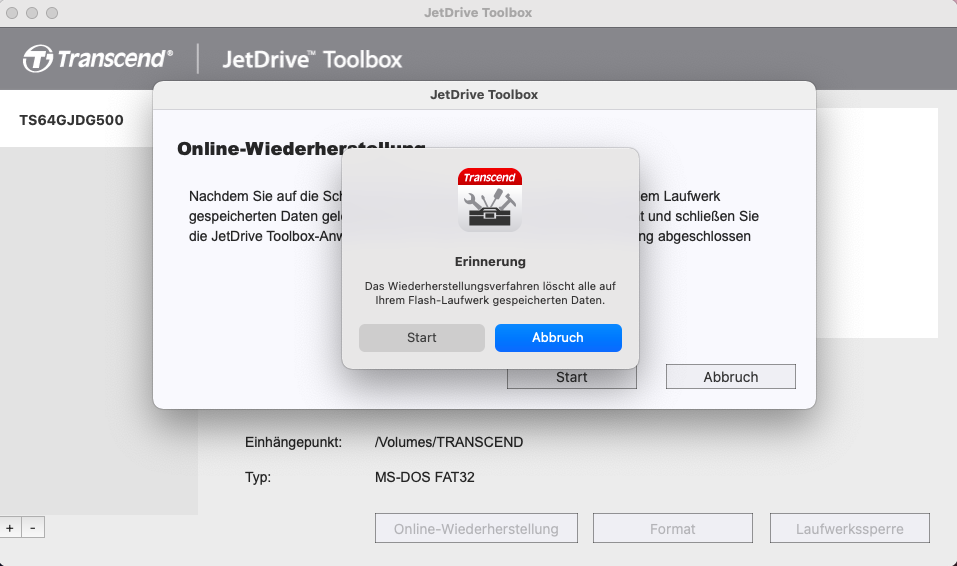Viewport: 957px width, 566px height.
Task: Click the Format button
Action: point(673,529)
